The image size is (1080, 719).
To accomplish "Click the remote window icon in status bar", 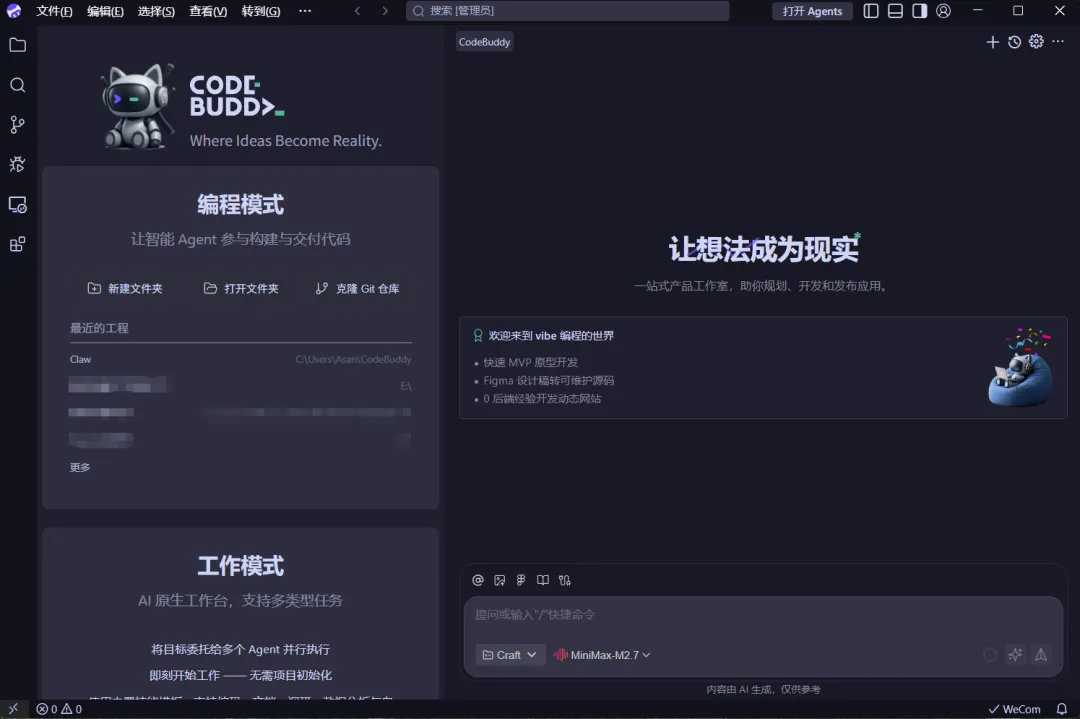I will [13, 709].
